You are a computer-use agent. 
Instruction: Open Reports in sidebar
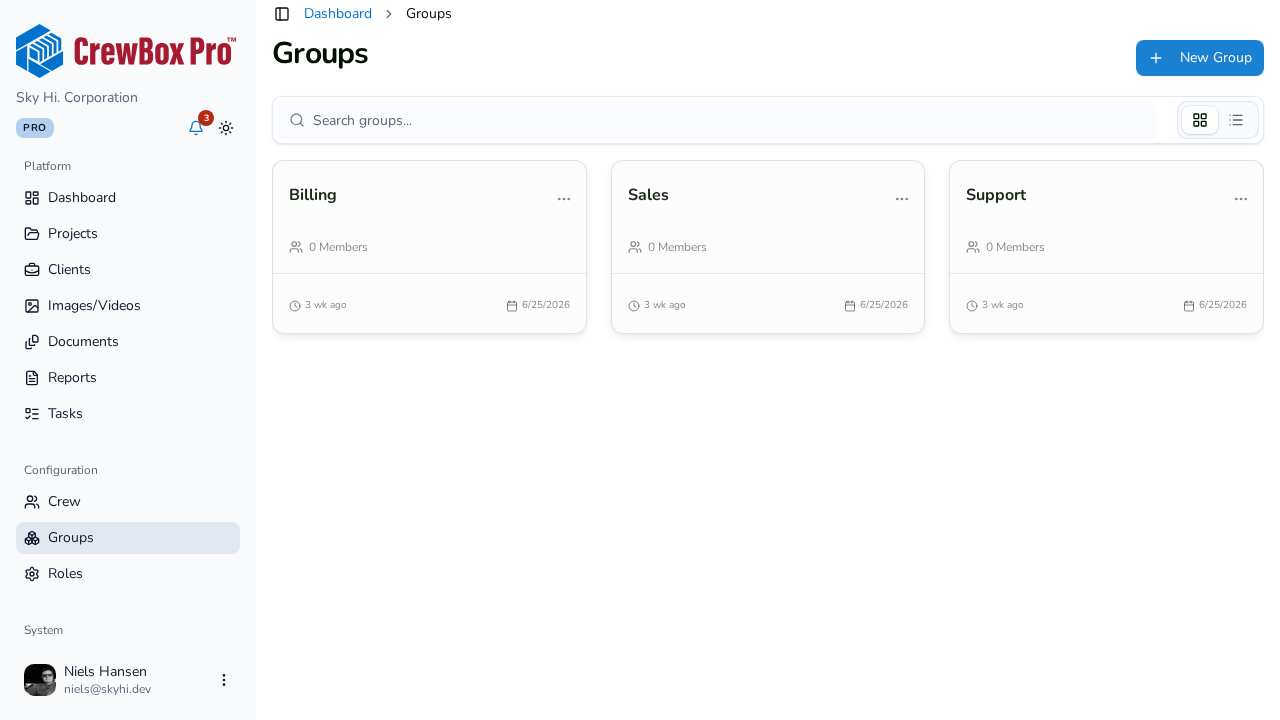pos(128,378)
